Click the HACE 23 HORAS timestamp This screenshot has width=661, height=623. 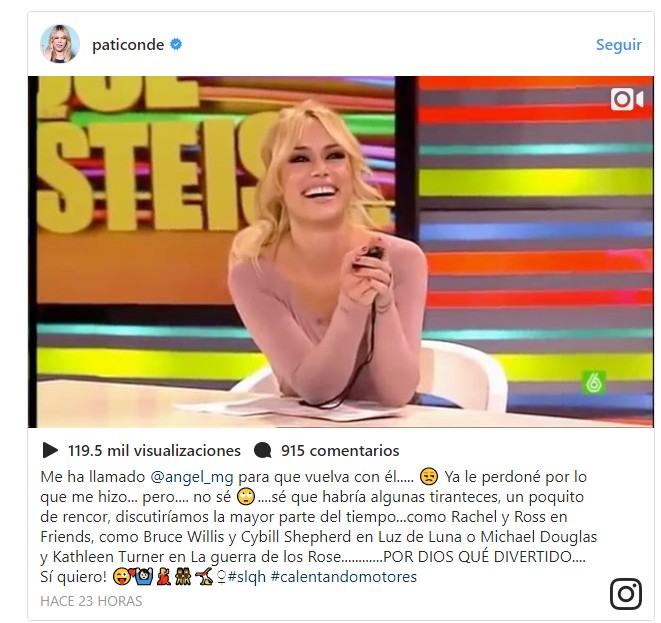click(x=91, y=601)
